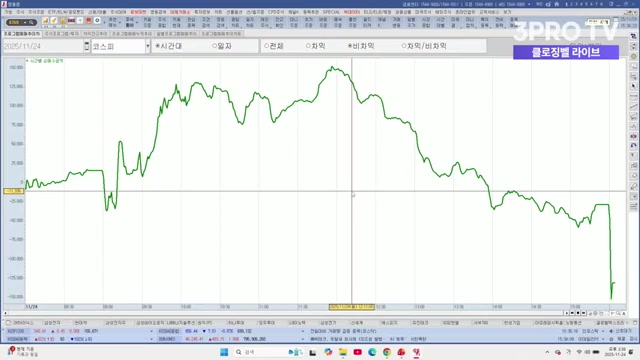
Task: Select the arrow pointer tool in right sidebar
Action: click(x=633, y=87)
